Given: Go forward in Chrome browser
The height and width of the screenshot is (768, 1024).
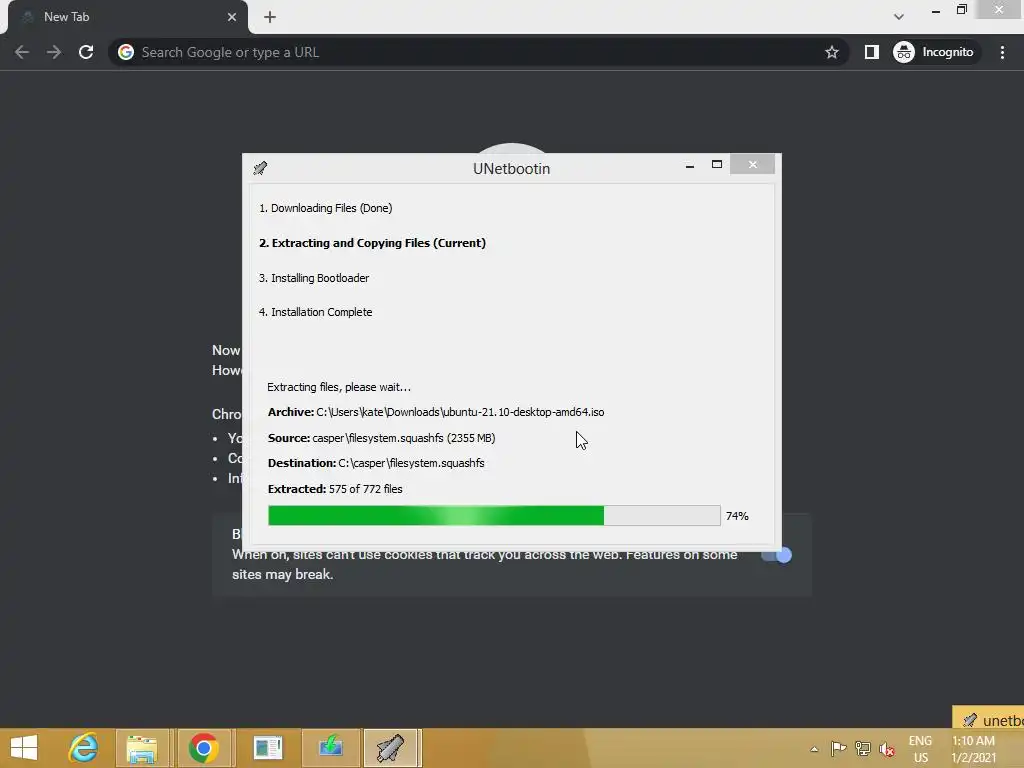Looking at the screenshot, I should [x=54, y=52].
